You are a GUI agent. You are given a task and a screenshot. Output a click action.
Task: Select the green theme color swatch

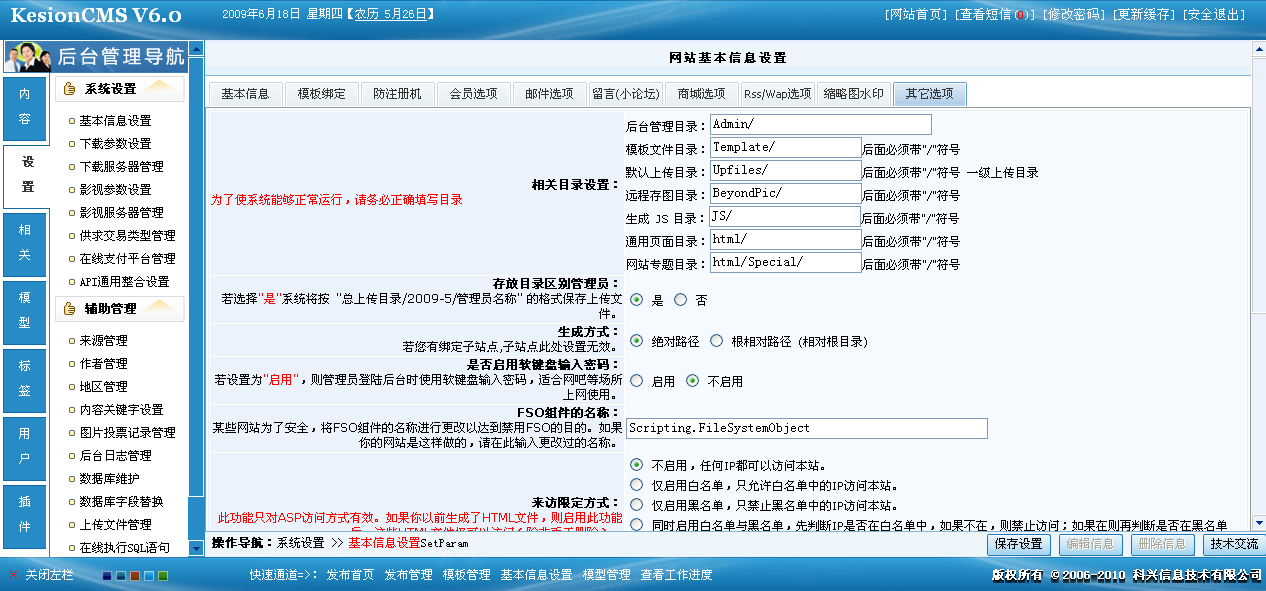(x=162, y=575)
